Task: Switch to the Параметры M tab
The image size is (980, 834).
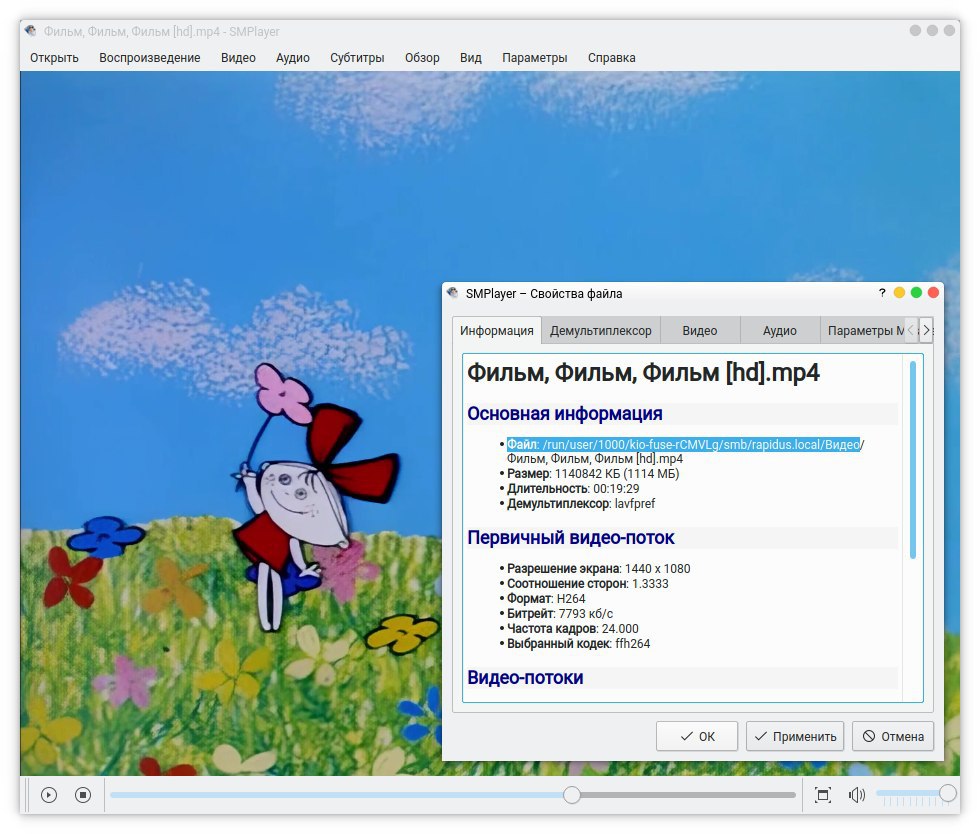Action: [862, 330]
